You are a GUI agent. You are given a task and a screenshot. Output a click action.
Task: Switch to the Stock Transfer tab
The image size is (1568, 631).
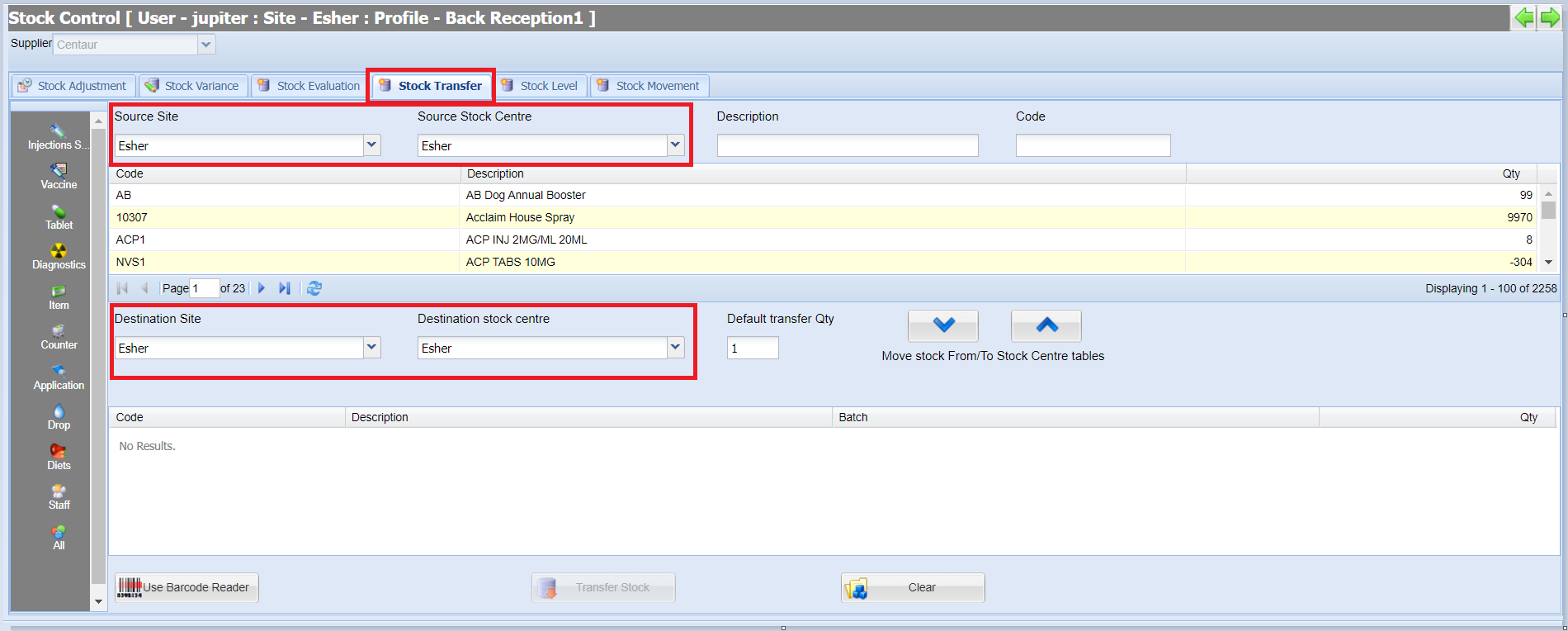pyautogui.click(x=431, y=86)
